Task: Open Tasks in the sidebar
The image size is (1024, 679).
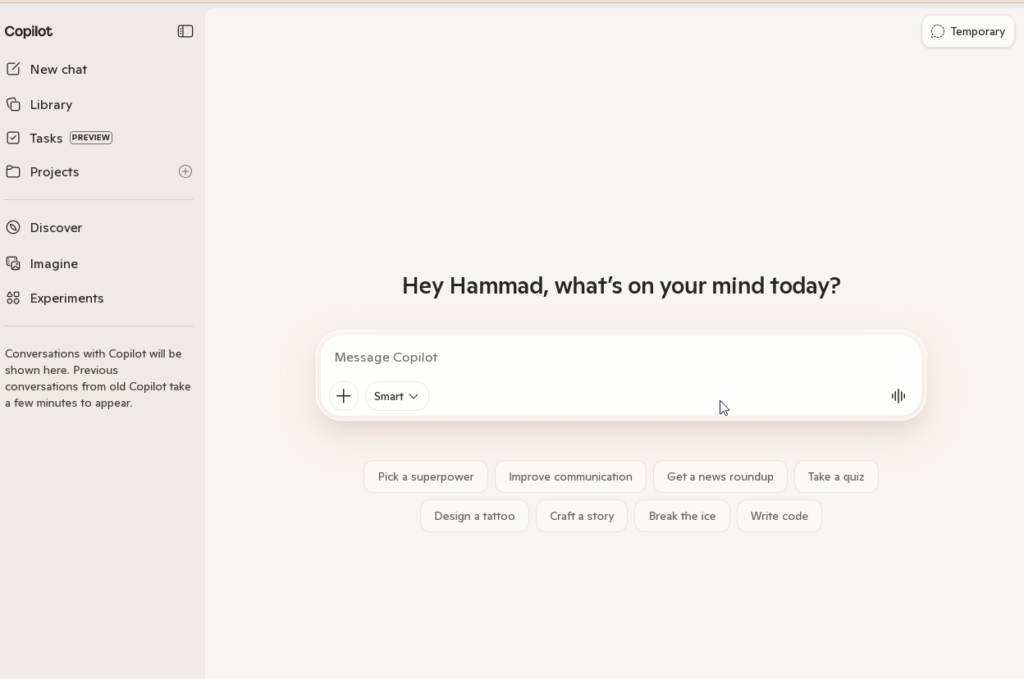Action: point(46,138)
